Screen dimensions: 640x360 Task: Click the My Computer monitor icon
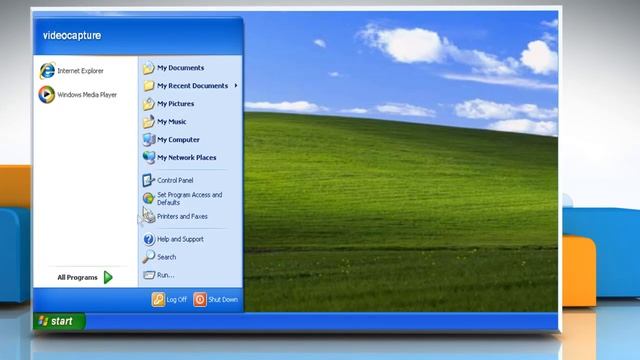tap(149, 140)
